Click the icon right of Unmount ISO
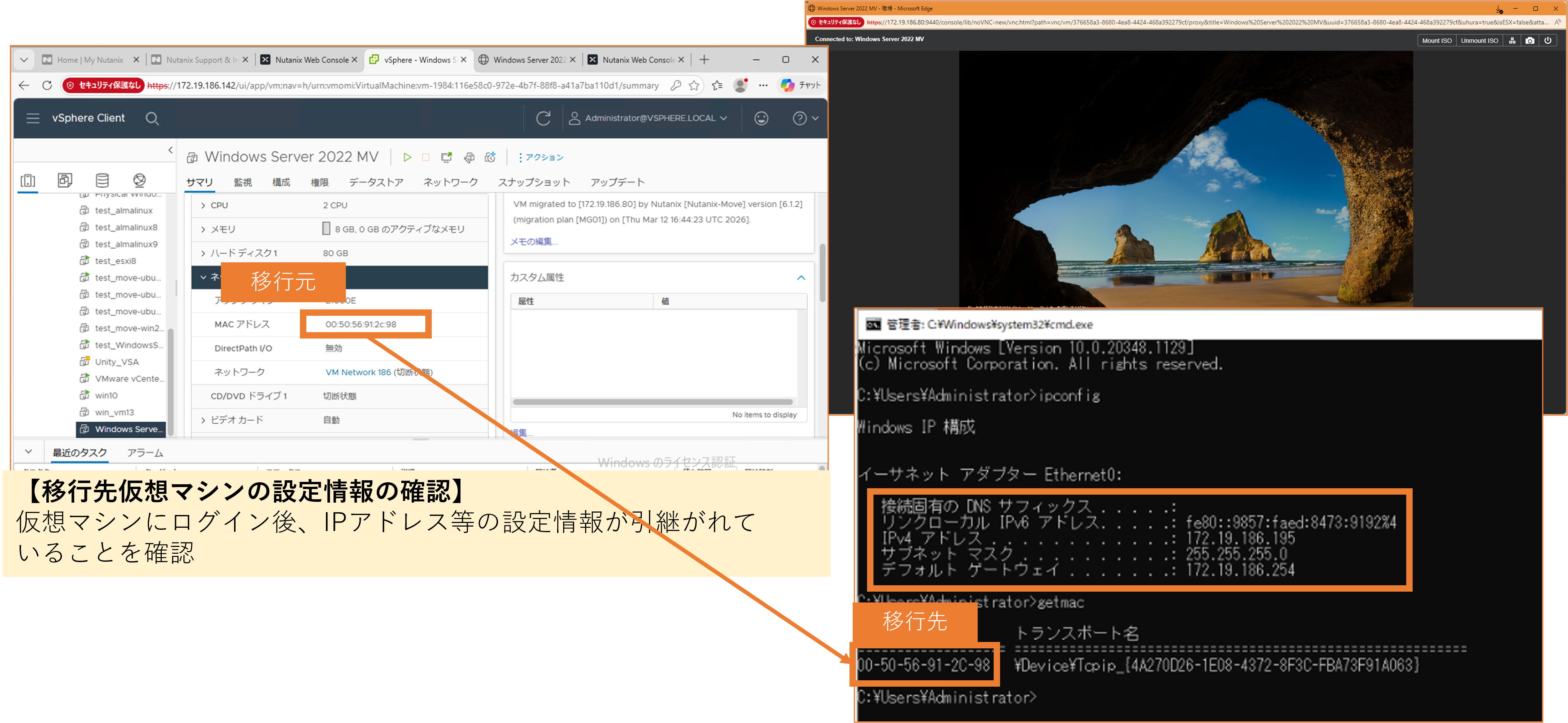Screen dimensions: 1568x723 tap(1512, 41)
